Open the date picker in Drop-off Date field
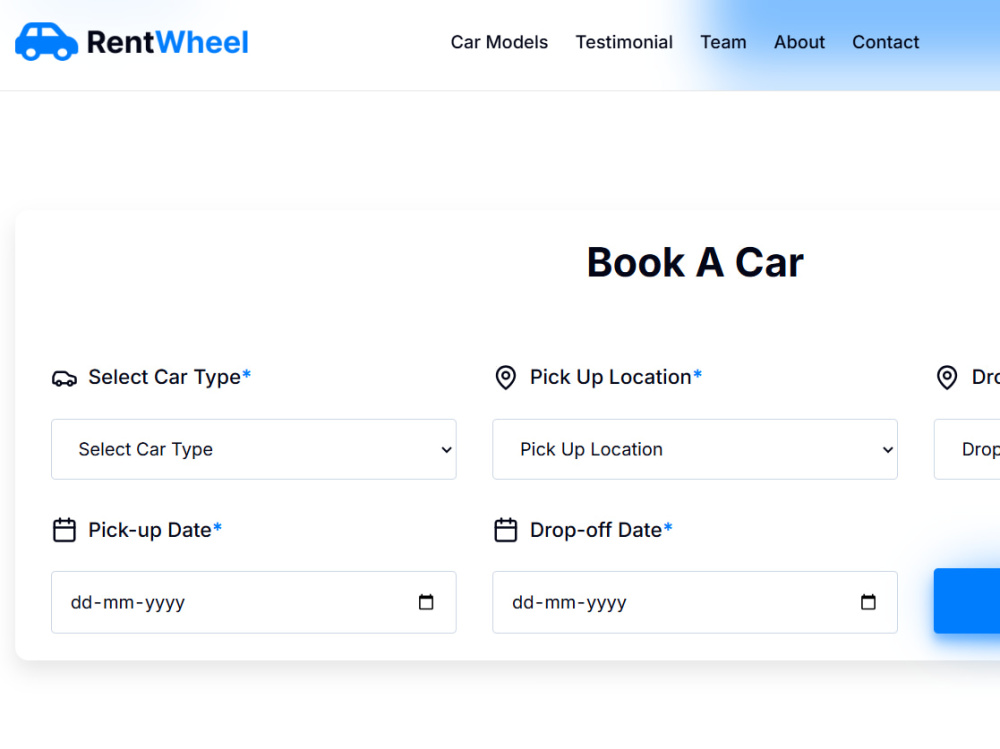Image resolution: width=1000 pixels, height=749 pixels. pos(868,602)
